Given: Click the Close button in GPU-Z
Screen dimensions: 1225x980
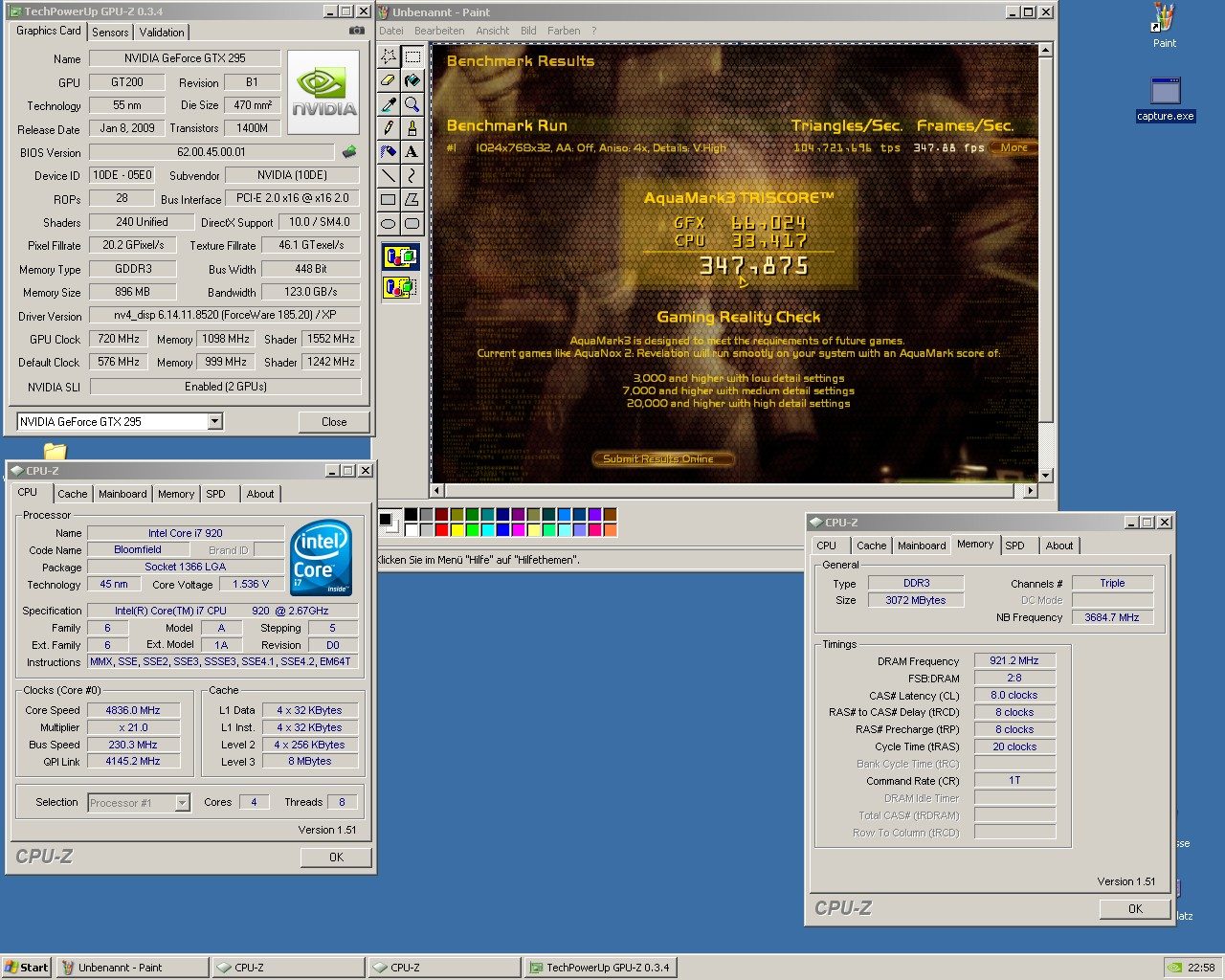Looking at the screenshot, I should click(334, 421).
